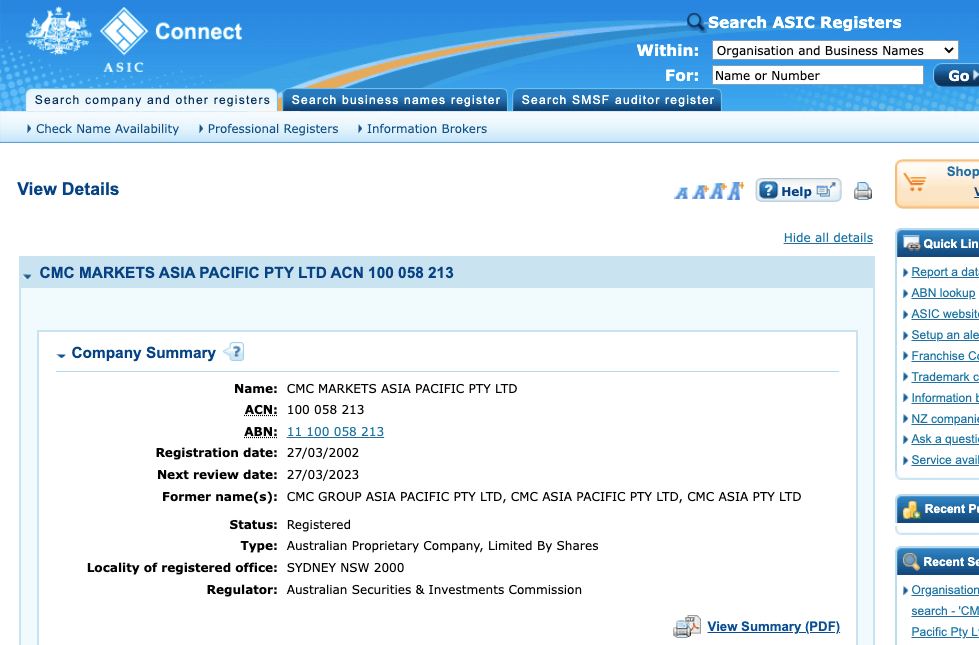Click the Recent Searches magnifier icon
The image size is (979, 645).
coord(912,561)
